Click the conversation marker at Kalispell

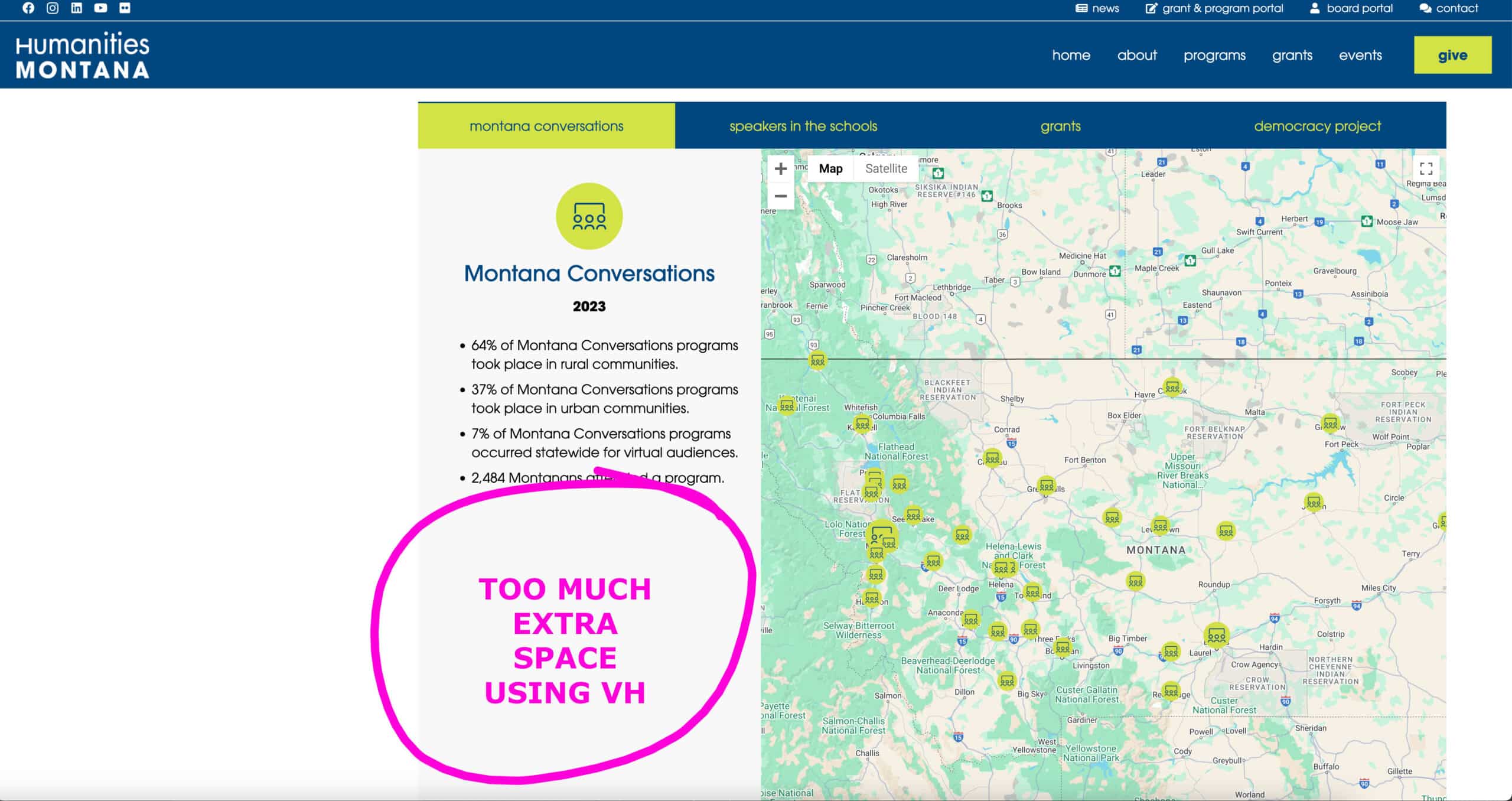(862, 424)
